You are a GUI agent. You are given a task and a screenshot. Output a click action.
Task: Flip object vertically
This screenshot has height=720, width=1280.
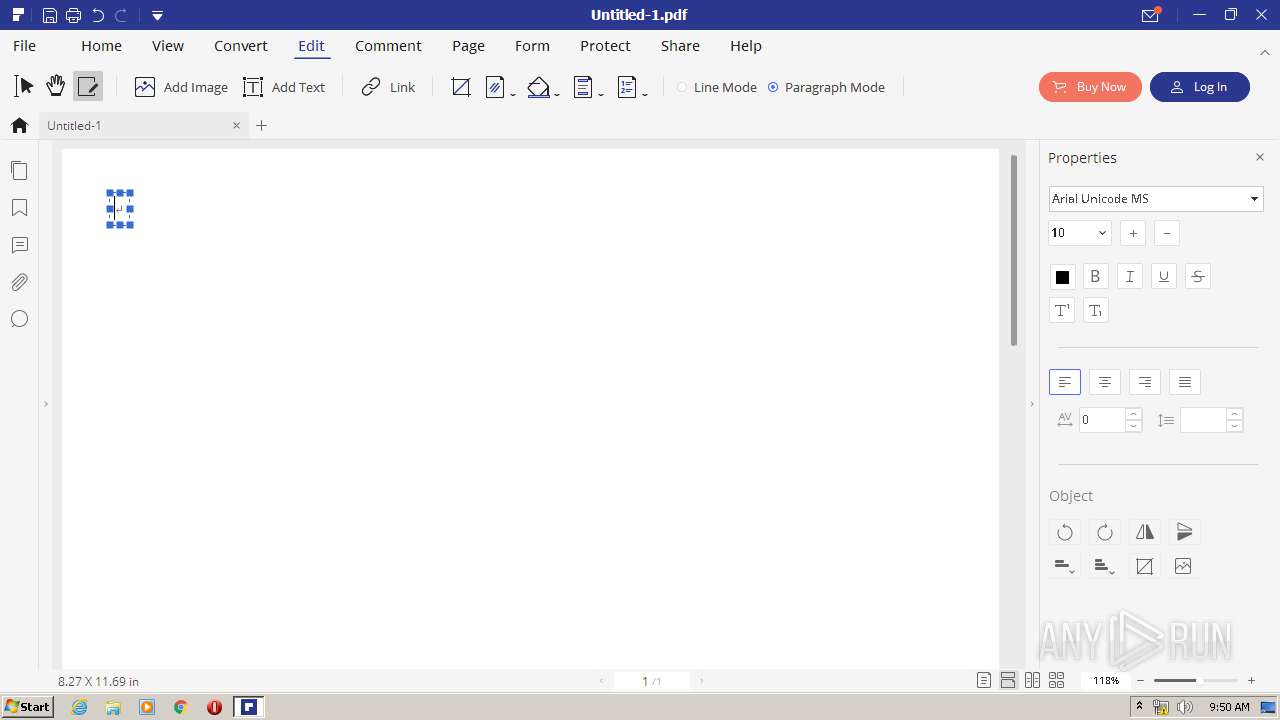(x=1185, y=532)
